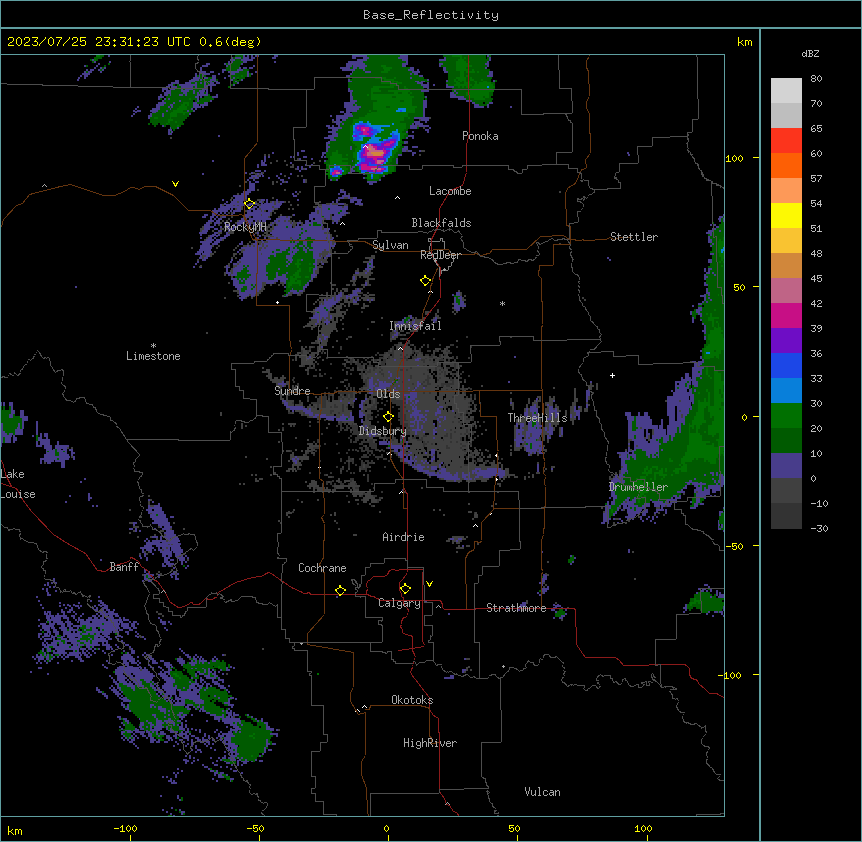Click the Airdrie label
Screen dimensions: 862x842
pyautogui.click(x=404, y=537)
